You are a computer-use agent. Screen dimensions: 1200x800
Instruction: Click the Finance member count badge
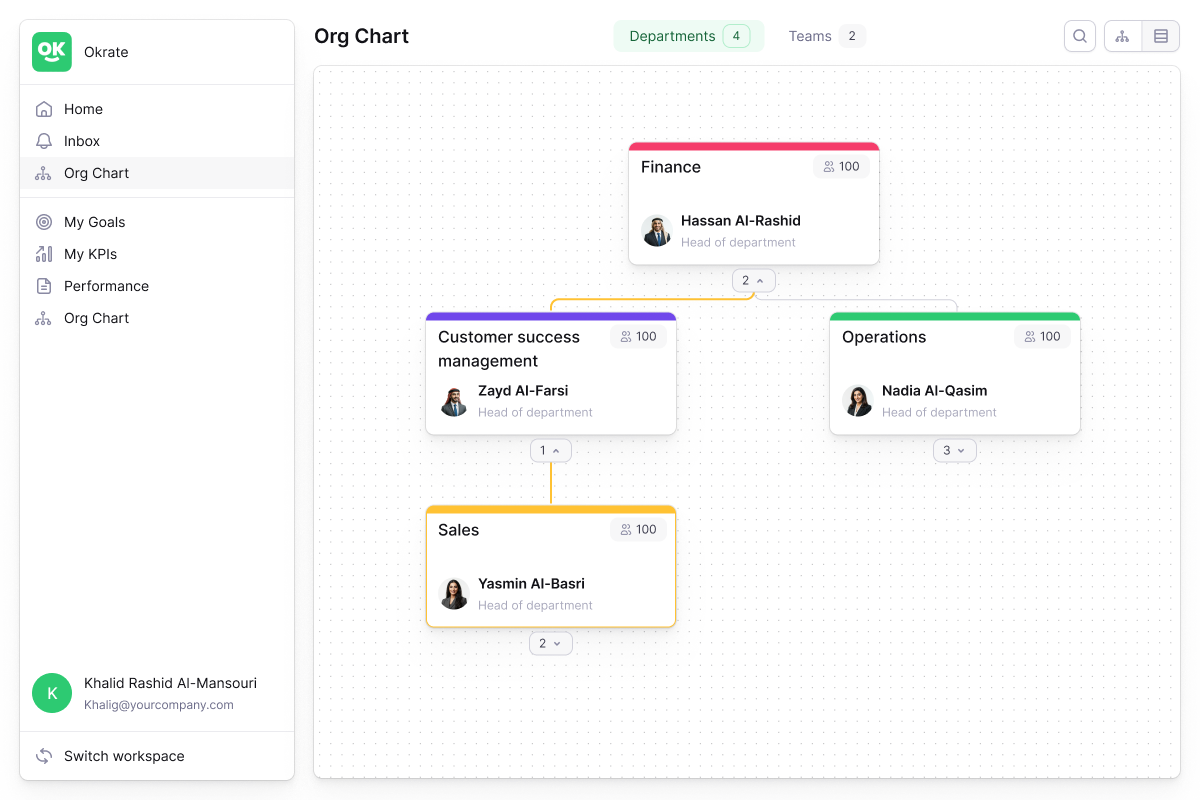tap(841, 167)
